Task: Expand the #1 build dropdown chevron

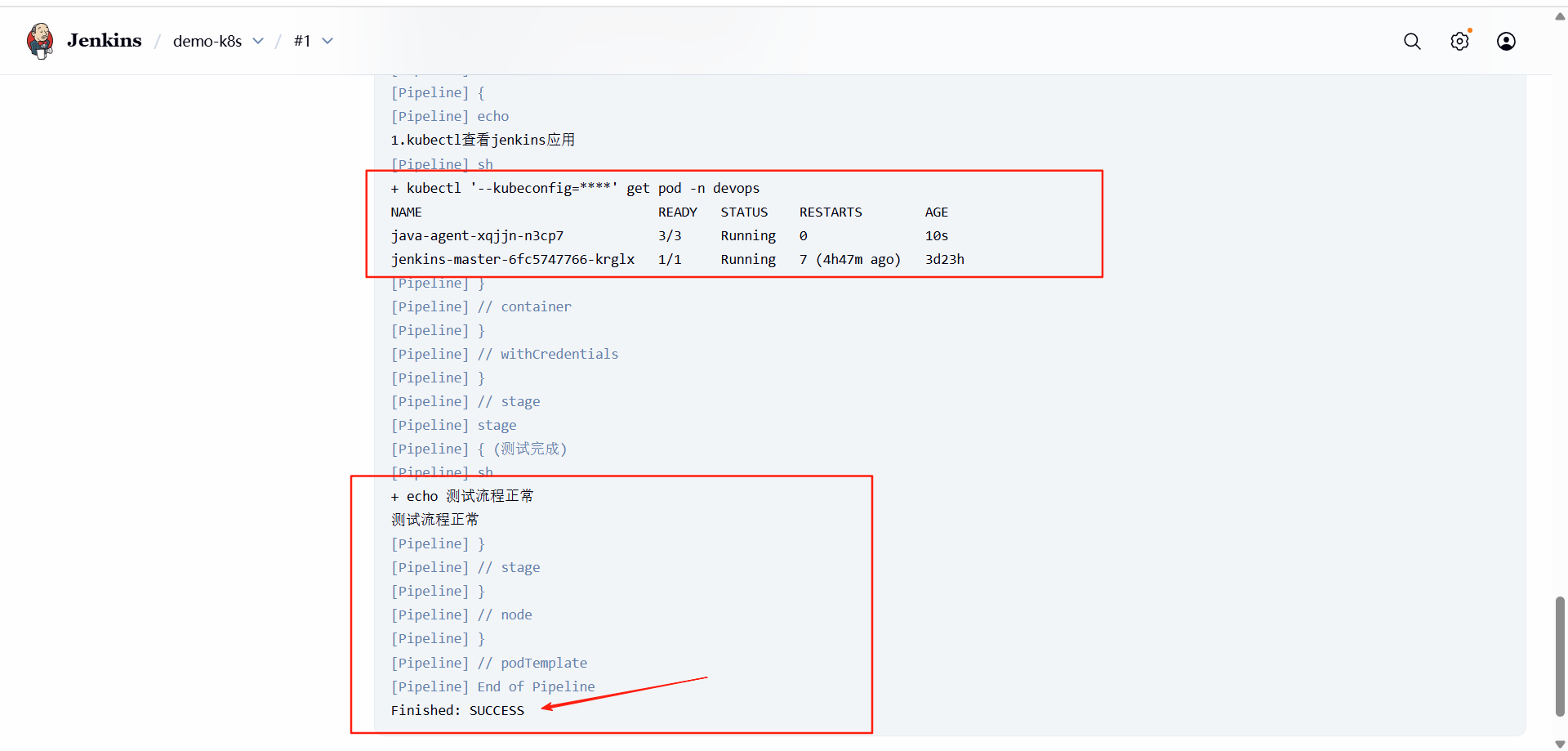Action: point(327,41)
